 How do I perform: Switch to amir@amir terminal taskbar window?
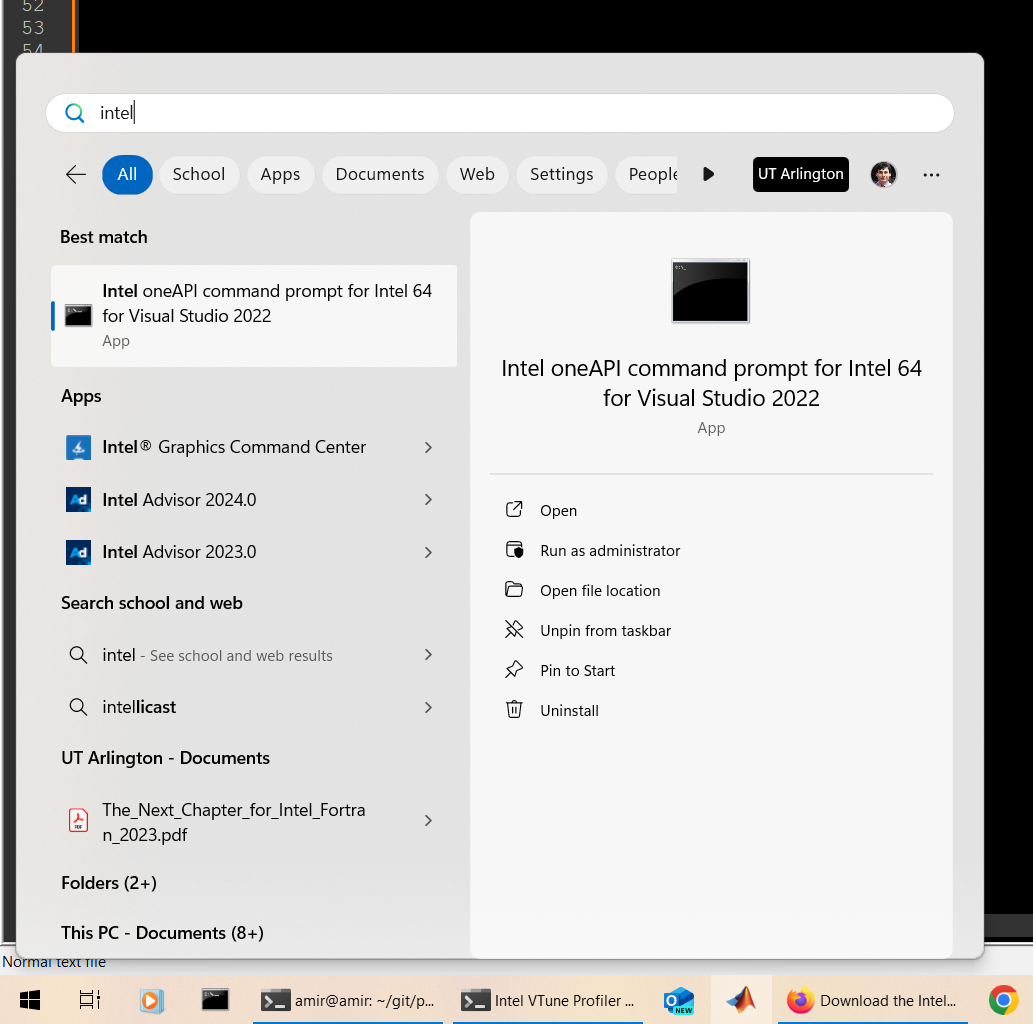click(348, 1000)
